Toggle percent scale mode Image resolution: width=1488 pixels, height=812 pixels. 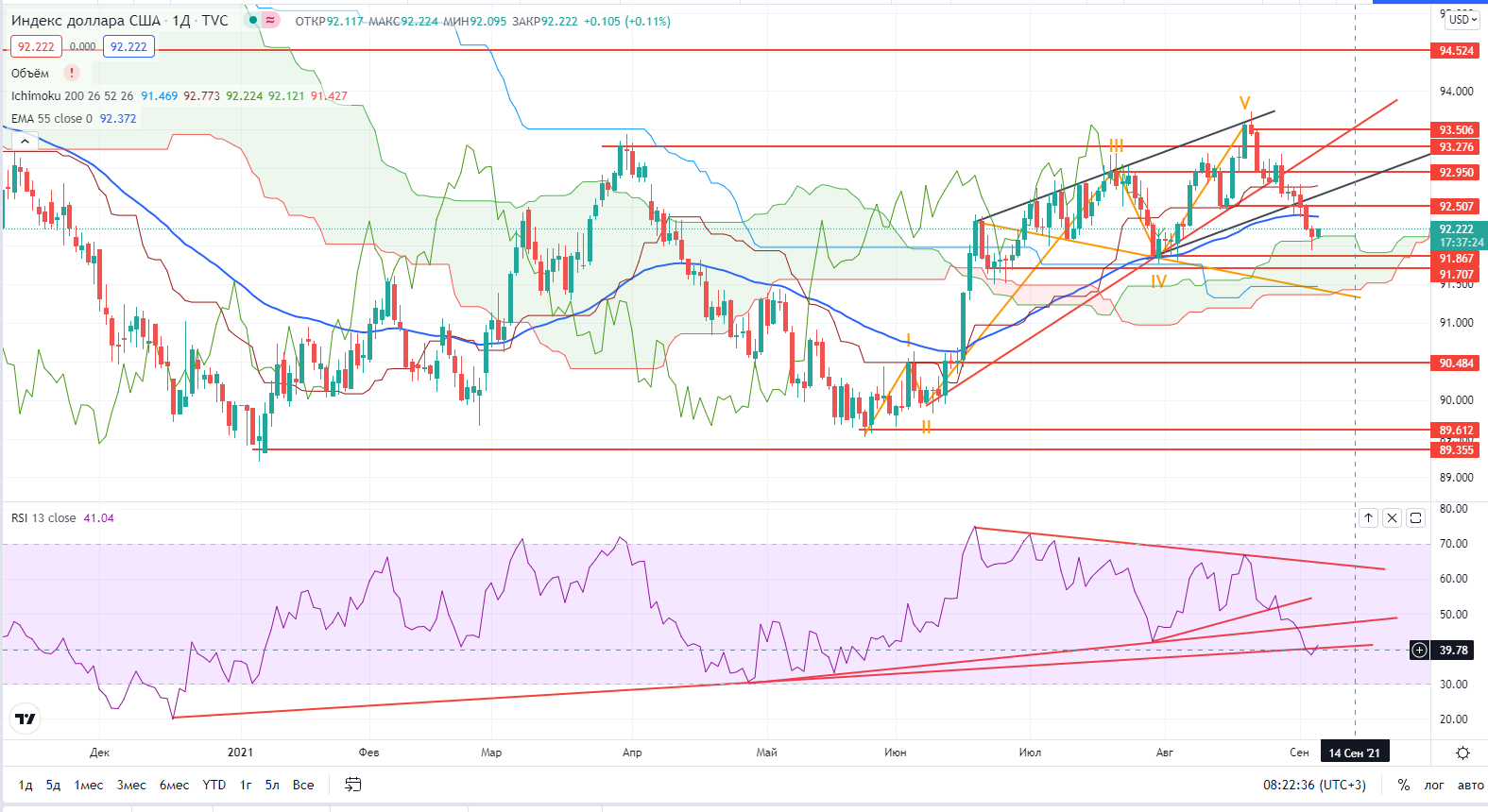(1404, 785)
